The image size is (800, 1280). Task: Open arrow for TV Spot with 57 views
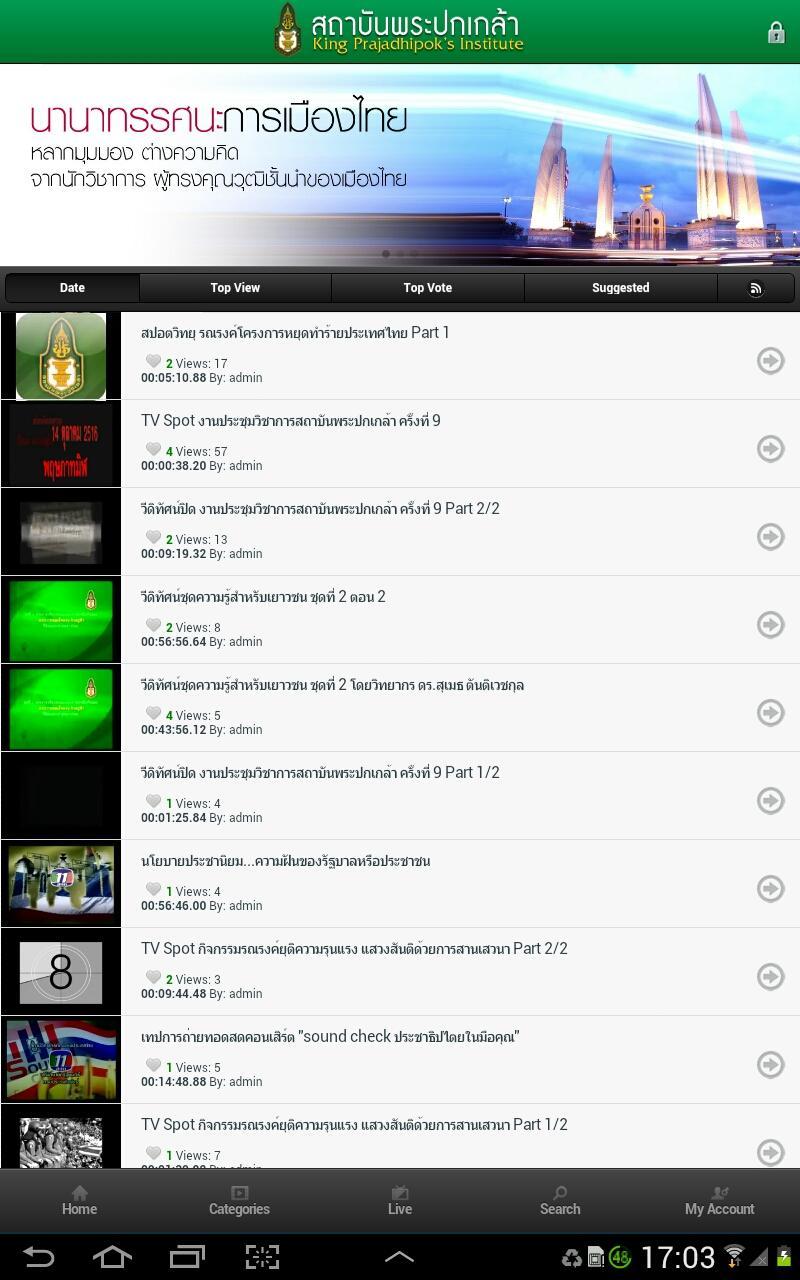pos(770,448)
